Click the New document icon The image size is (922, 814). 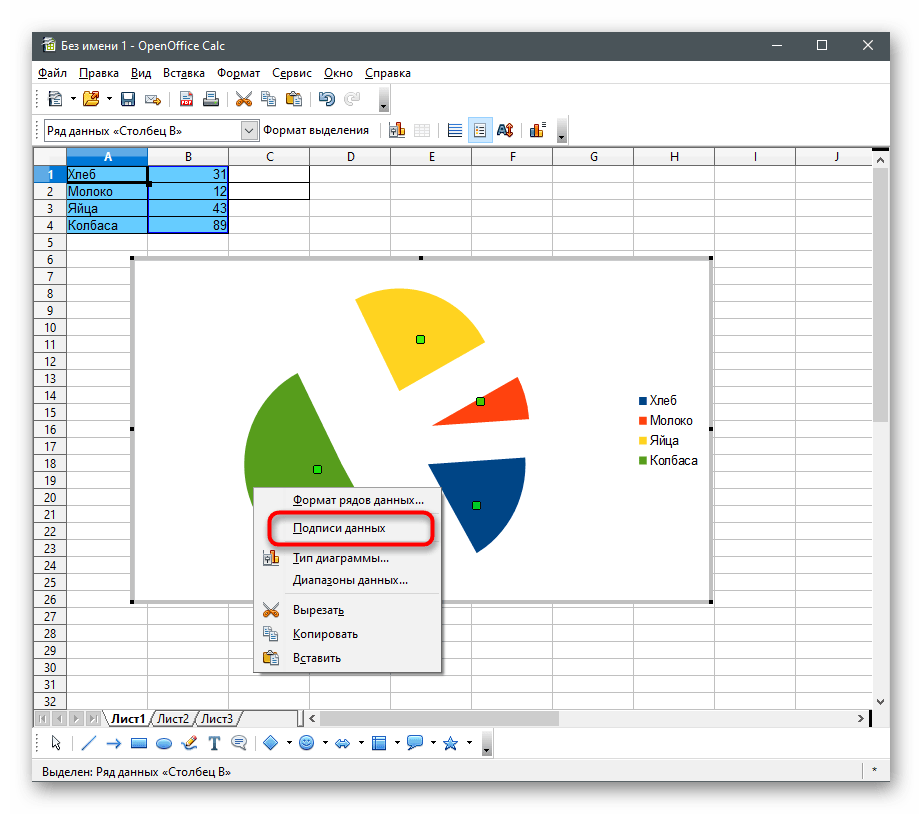pos(55,99)
